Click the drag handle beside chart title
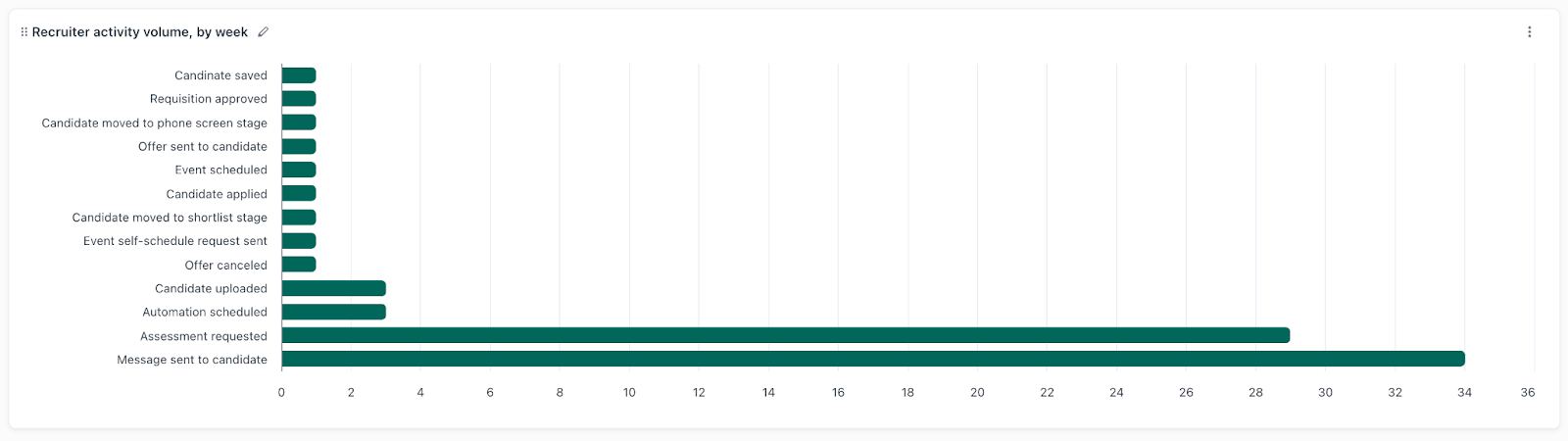Screen dimensions: 1568x441 point(24,32)
